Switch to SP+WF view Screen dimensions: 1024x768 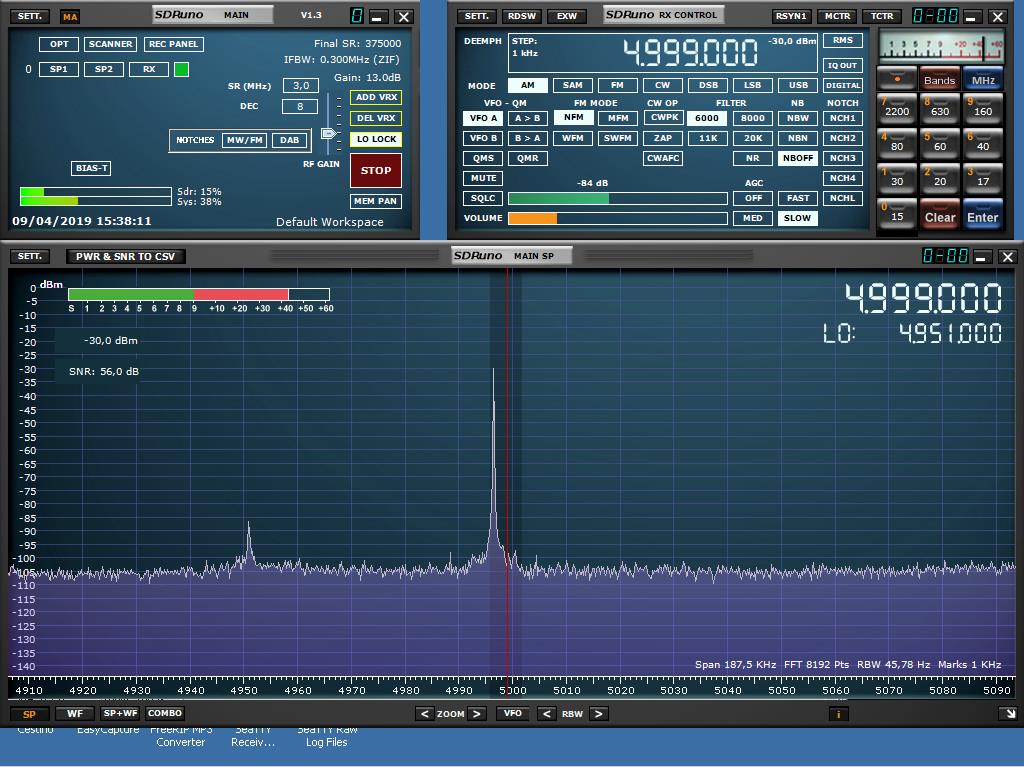click(121, 714)
